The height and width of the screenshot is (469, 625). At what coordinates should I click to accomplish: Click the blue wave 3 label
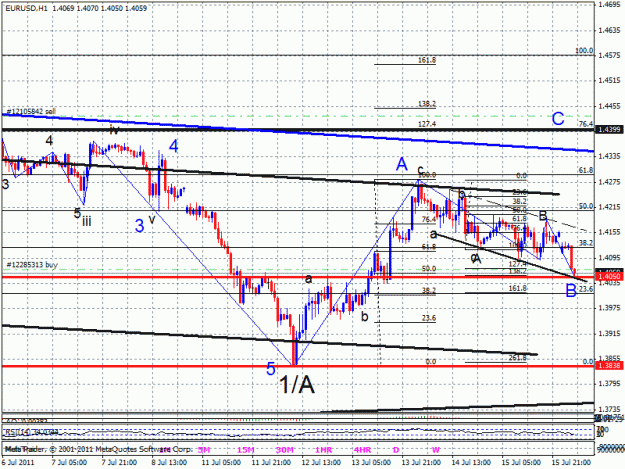click(x=139, y=226)
